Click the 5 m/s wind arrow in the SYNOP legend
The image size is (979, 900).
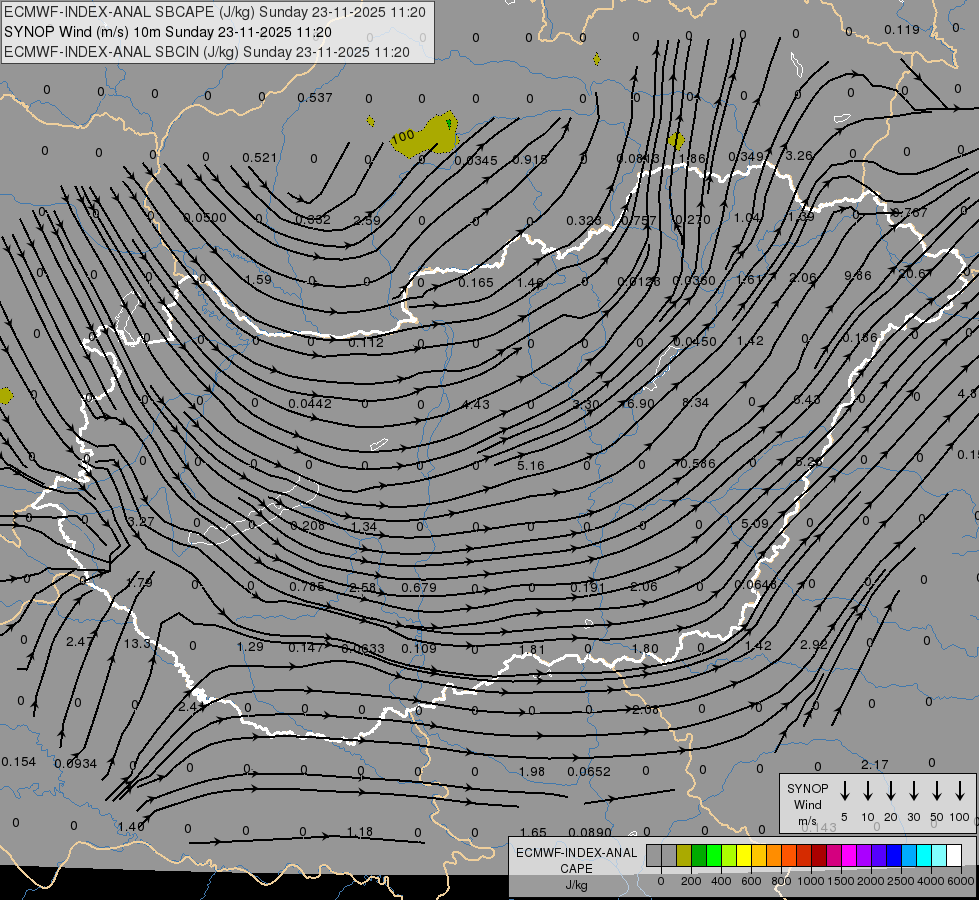[x=844, y=791]
